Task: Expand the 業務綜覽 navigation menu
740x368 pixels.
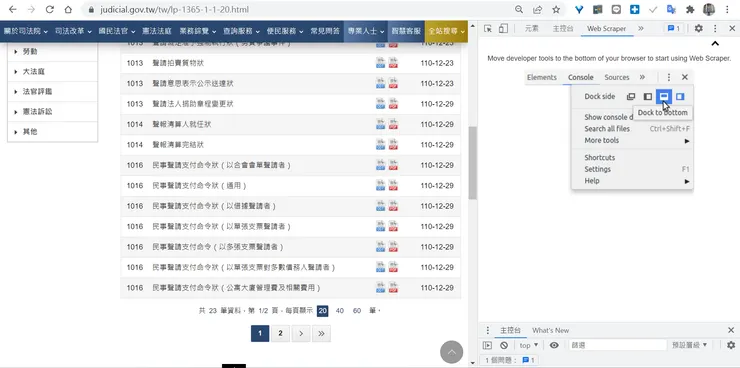Action: click(x=198, y=31)
